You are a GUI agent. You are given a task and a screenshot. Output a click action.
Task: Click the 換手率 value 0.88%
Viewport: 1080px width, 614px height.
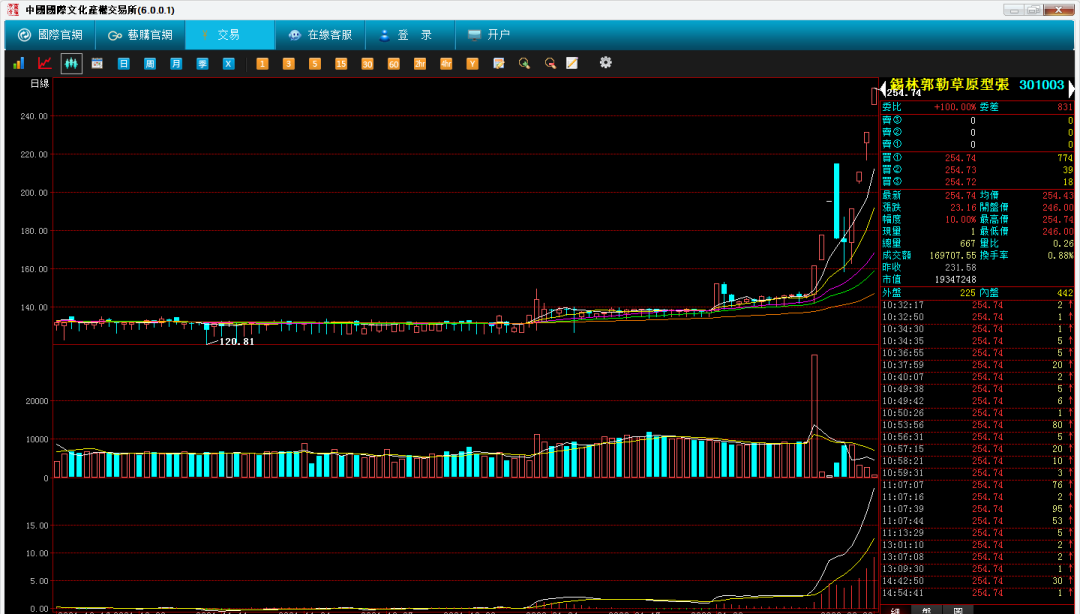[1060, 255]
